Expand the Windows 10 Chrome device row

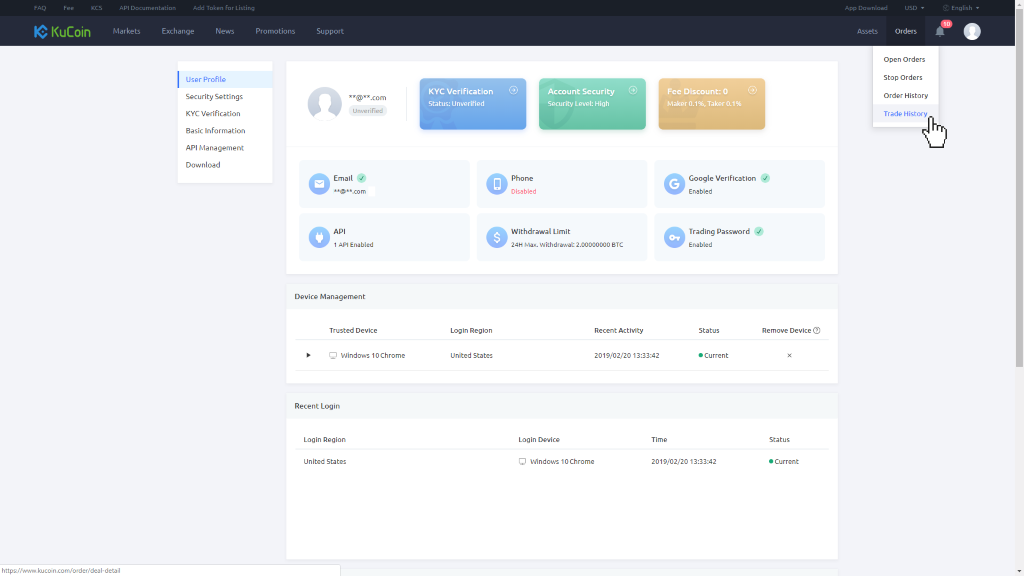[308, 355]
